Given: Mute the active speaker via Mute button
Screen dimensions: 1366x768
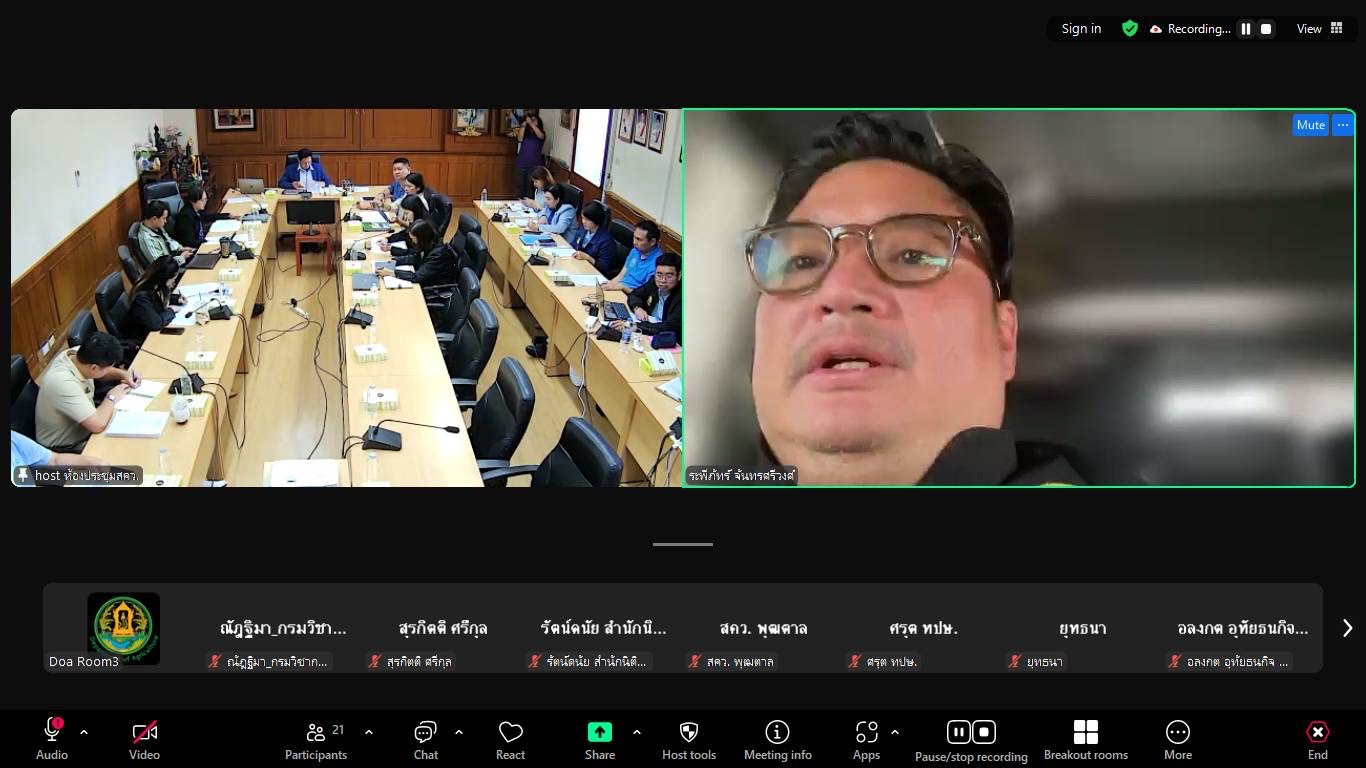Looking at the screenshot, I should [x=1310, y=125].
